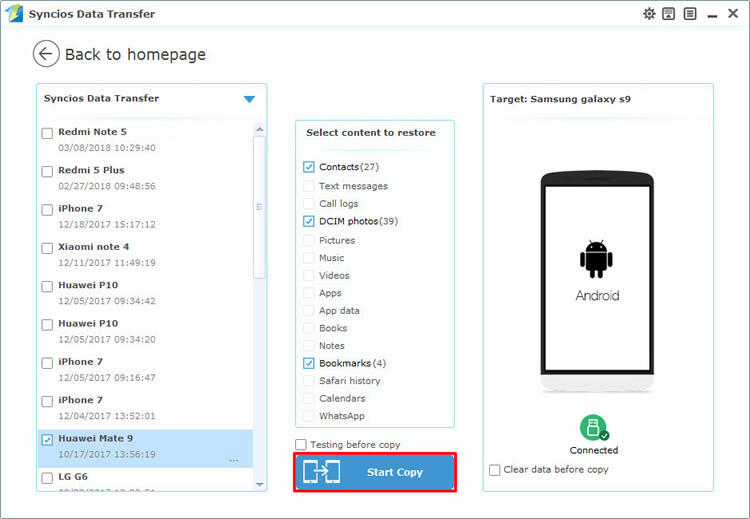The width and height of the screenshot is (750, 519).
Task: Click the save-screenshot icon in title bar
Action: 669,14
